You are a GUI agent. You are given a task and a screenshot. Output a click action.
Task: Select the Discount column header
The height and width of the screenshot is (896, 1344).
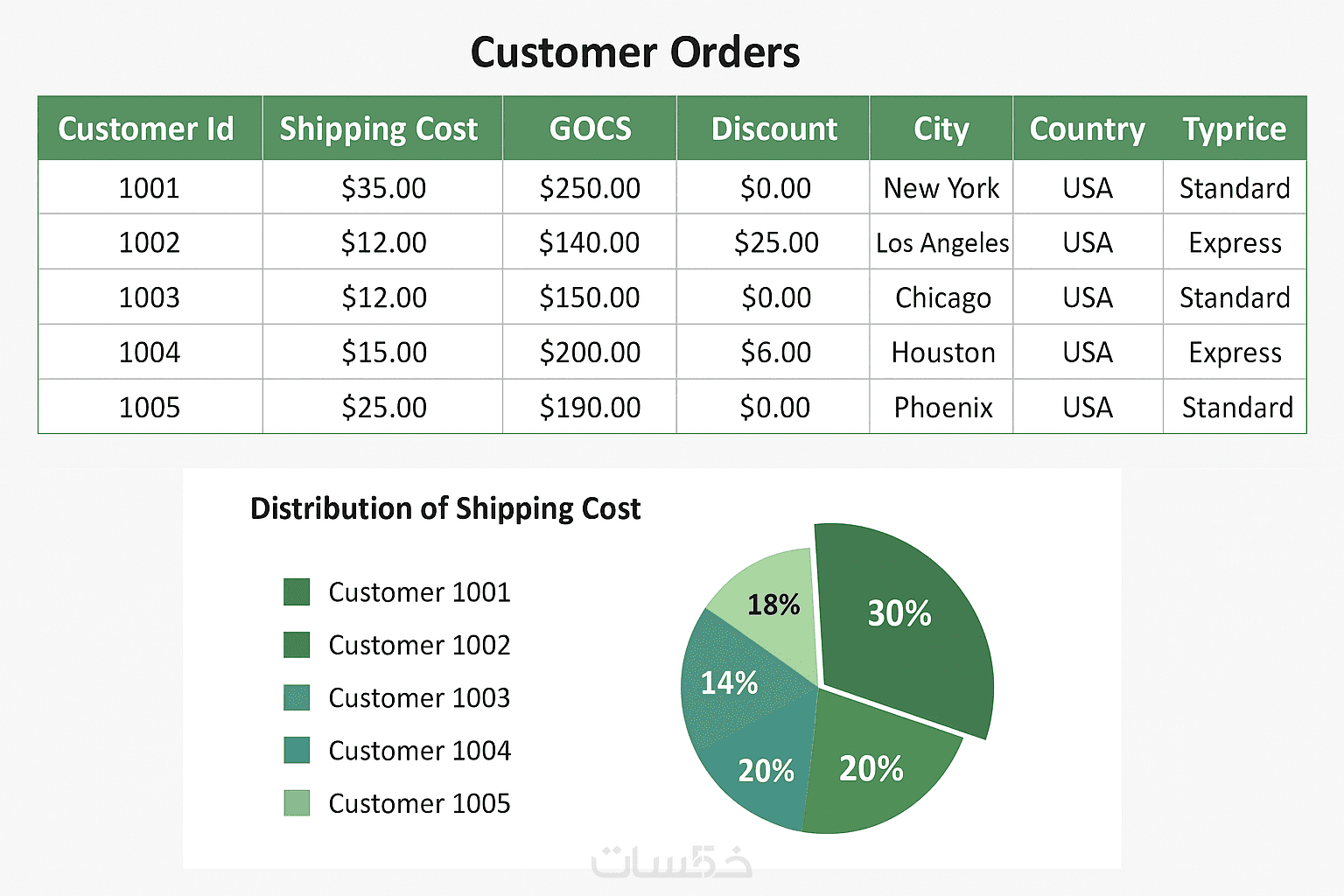pyautogui.click(x=774, y=129)
